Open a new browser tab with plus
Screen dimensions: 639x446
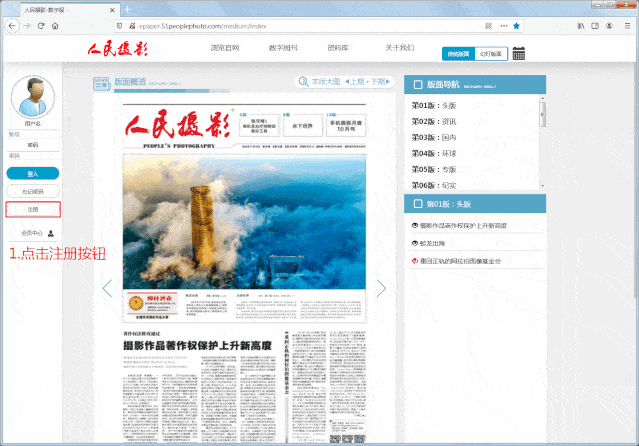point(127,9)
